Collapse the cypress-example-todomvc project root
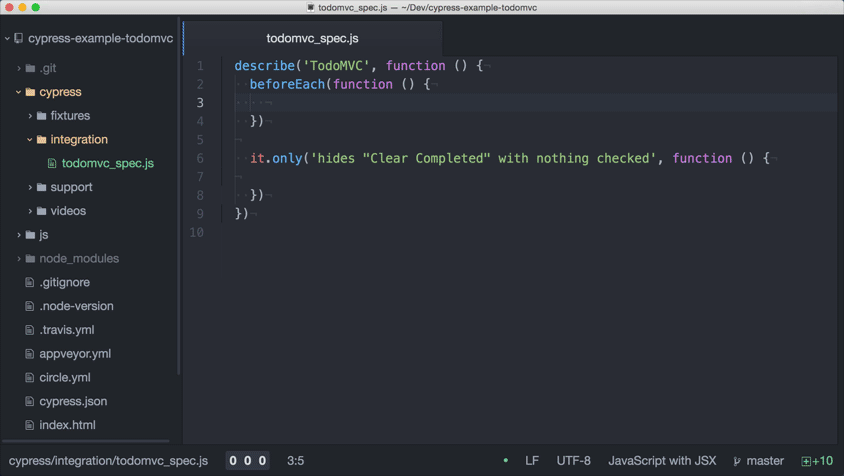The image size is (844, 476). coord(7,38)
